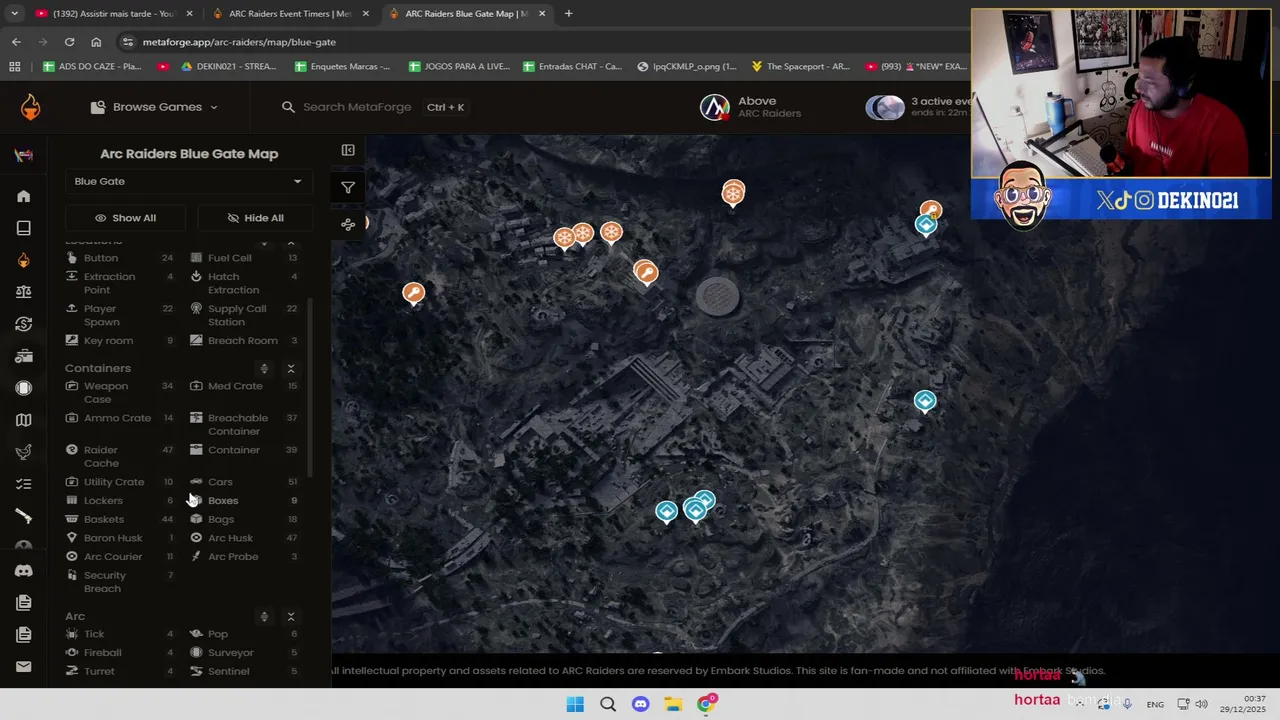
Task: Open the Blue Gate map dropdown
Action: (188, 181)
